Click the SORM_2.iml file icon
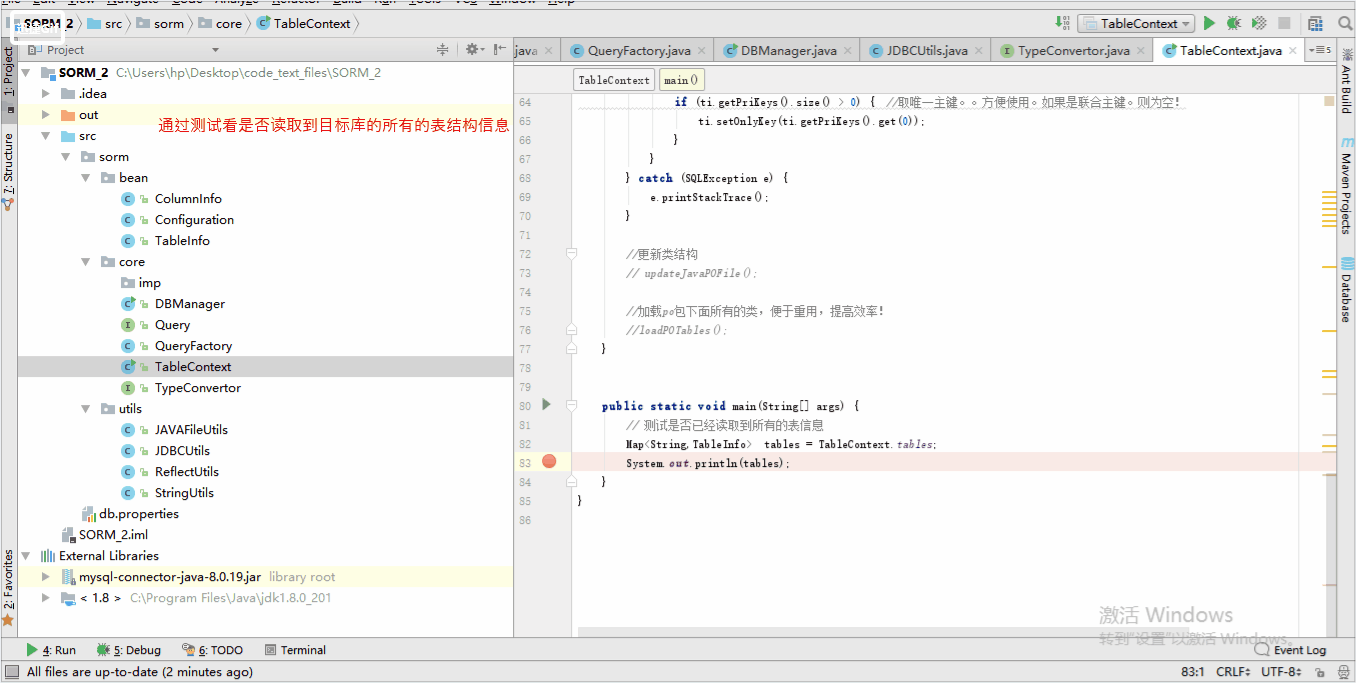1356x683 pixels. 69,535
